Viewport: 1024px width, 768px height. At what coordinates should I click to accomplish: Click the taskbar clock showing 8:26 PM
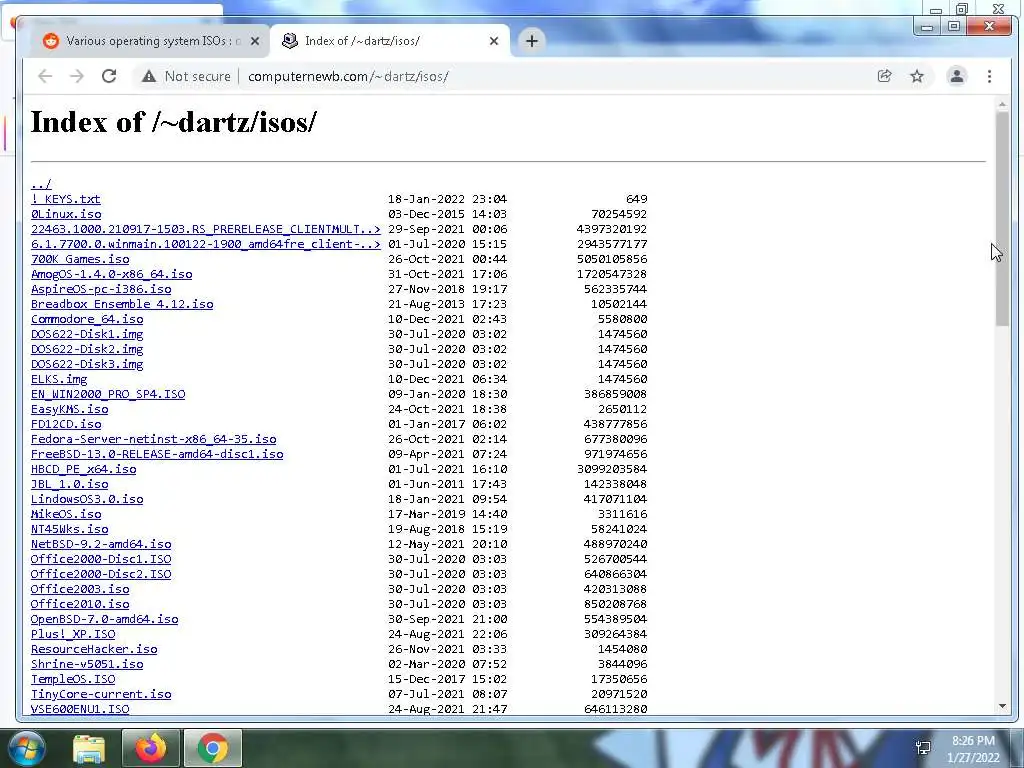pos(973,749)
